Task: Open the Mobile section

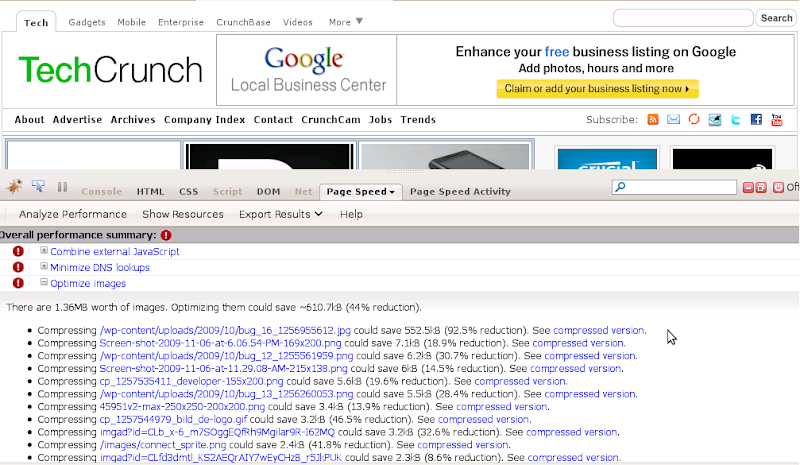Action: coord(132,22)
